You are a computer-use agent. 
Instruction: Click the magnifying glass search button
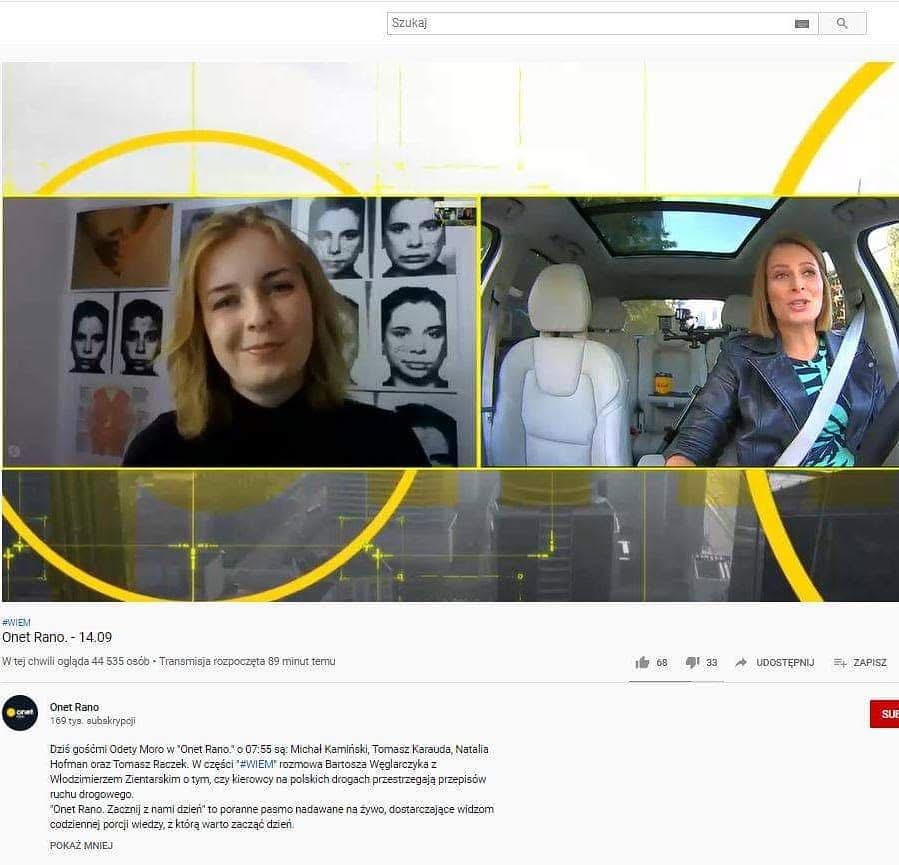(x=842, y=24)
